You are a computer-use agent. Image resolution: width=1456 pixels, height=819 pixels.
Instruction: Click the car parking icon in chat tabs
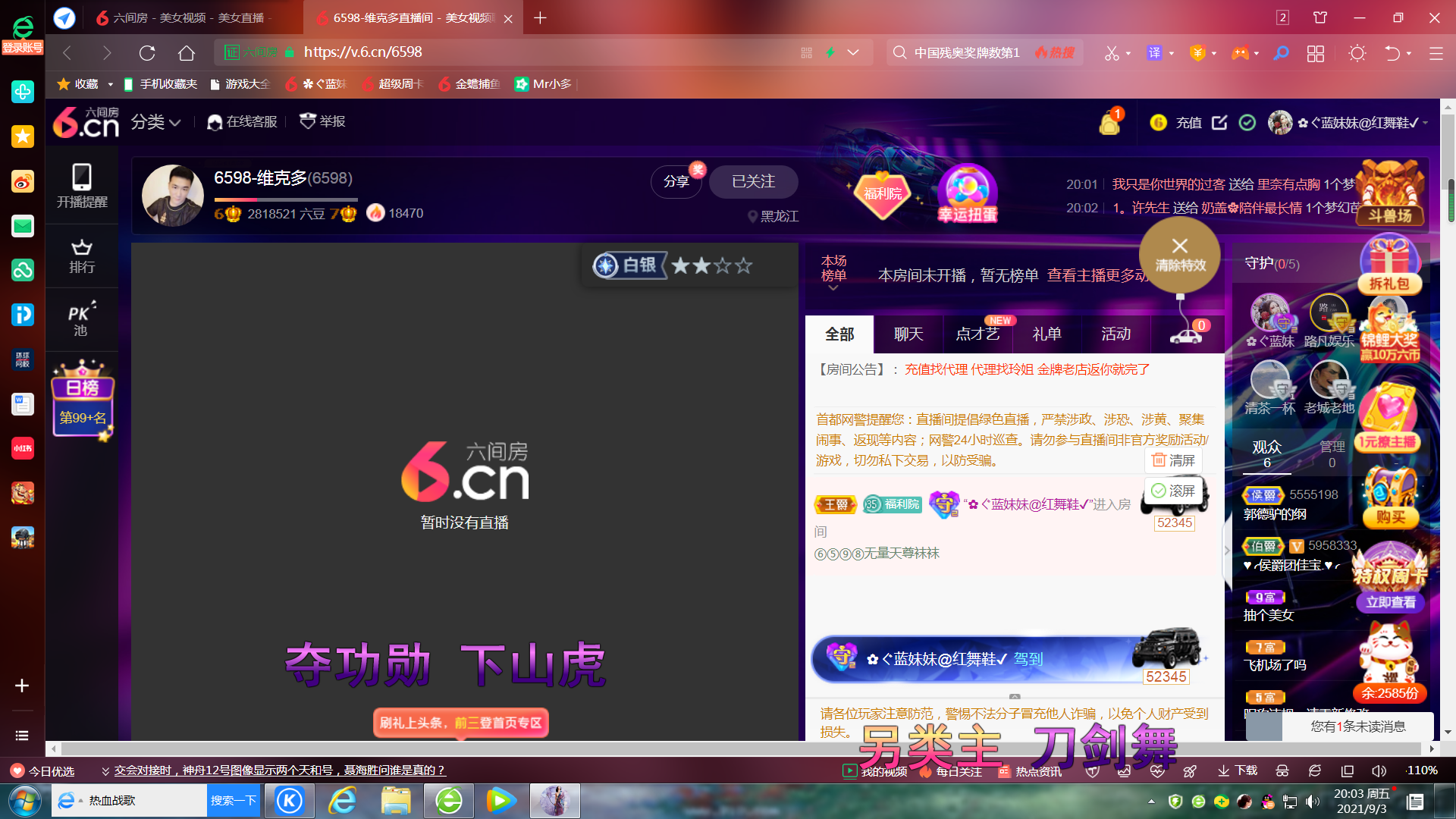click(x=1187, y=334)
